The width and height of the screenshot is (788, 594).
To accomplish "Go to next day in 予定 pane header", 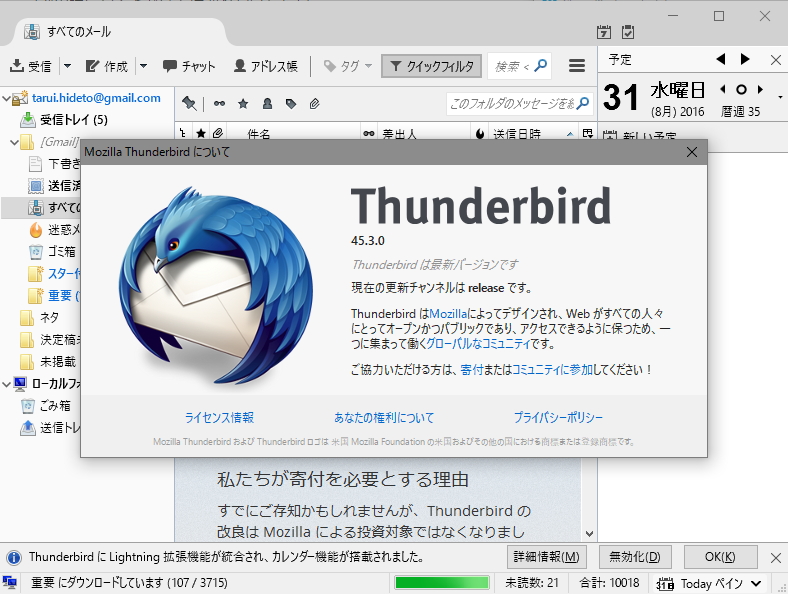I will [x=745, y=59].
